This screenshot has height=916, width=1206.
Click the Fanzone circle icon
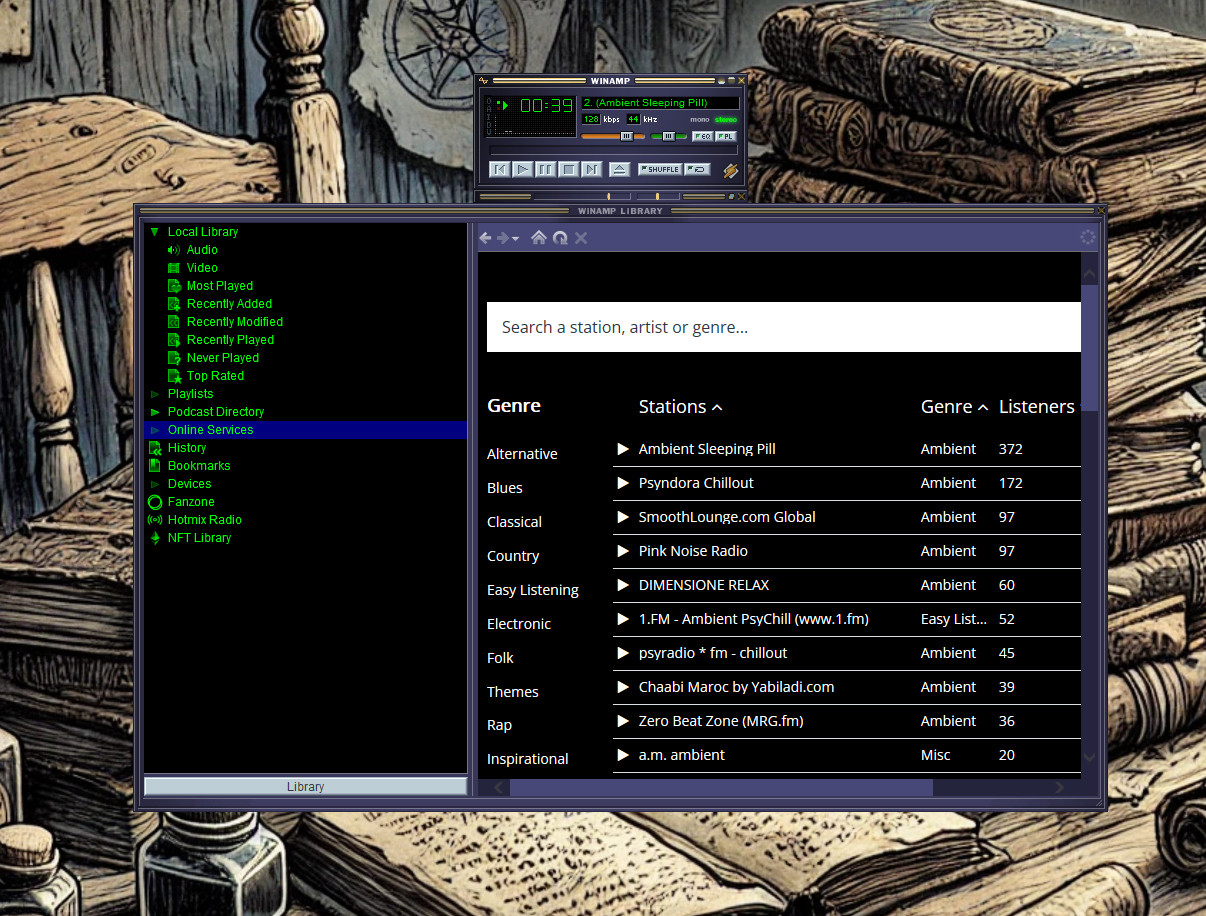(x=155, y=502)
